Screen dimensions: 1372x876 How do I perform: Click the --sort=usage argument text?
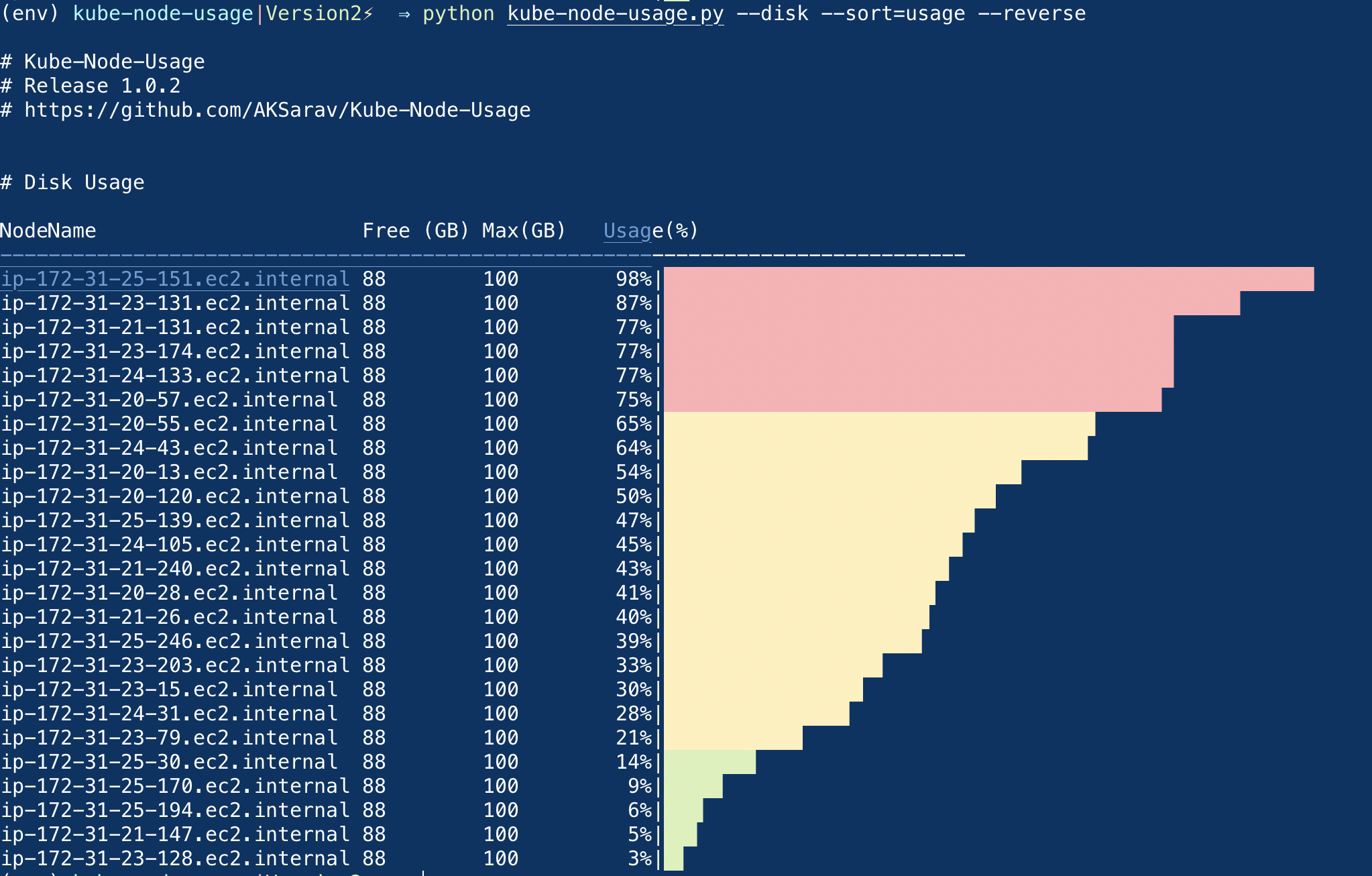tap(893, 13)
